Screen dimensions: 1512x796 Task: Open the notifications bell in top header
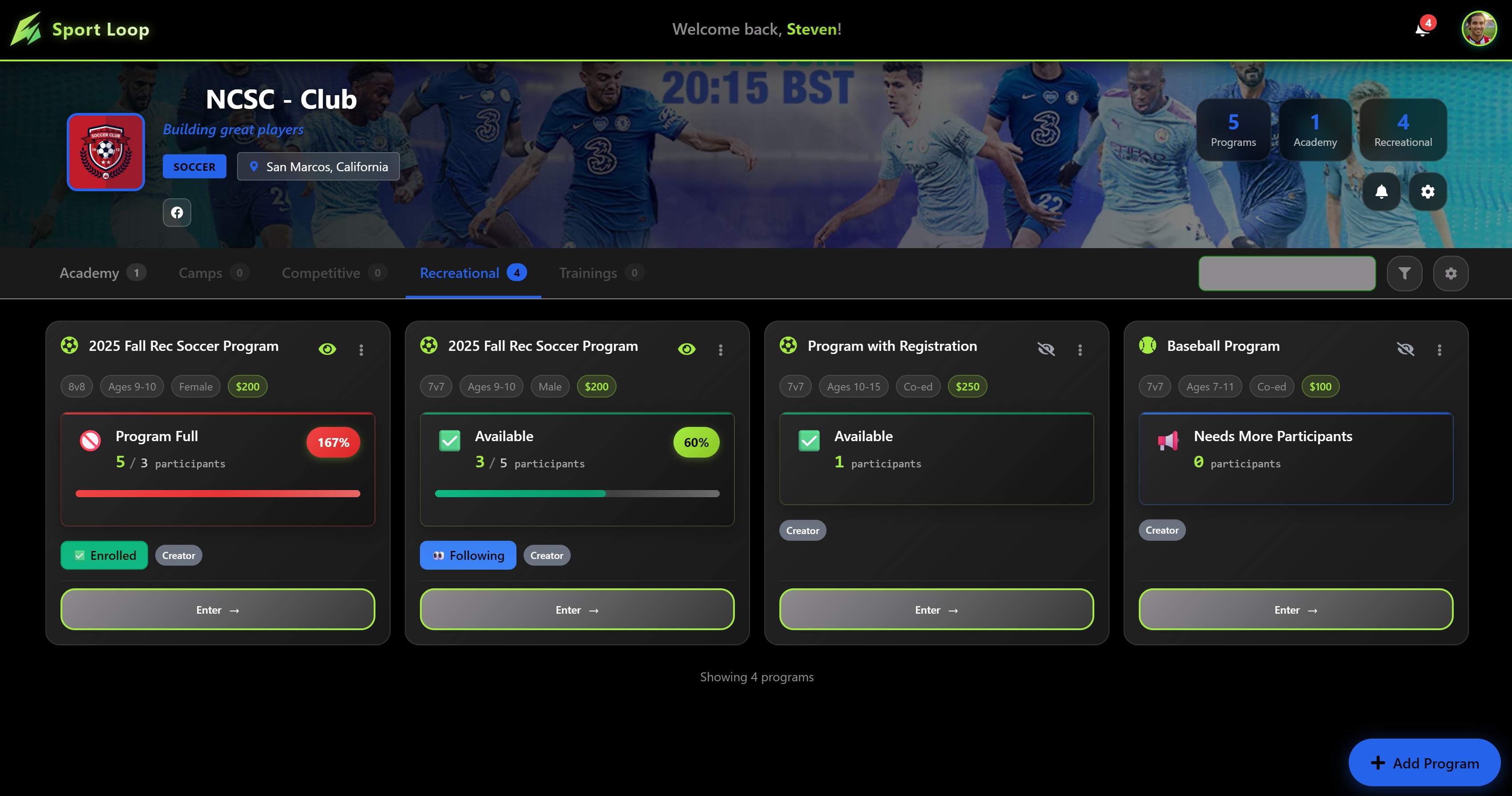(1423, 29)
